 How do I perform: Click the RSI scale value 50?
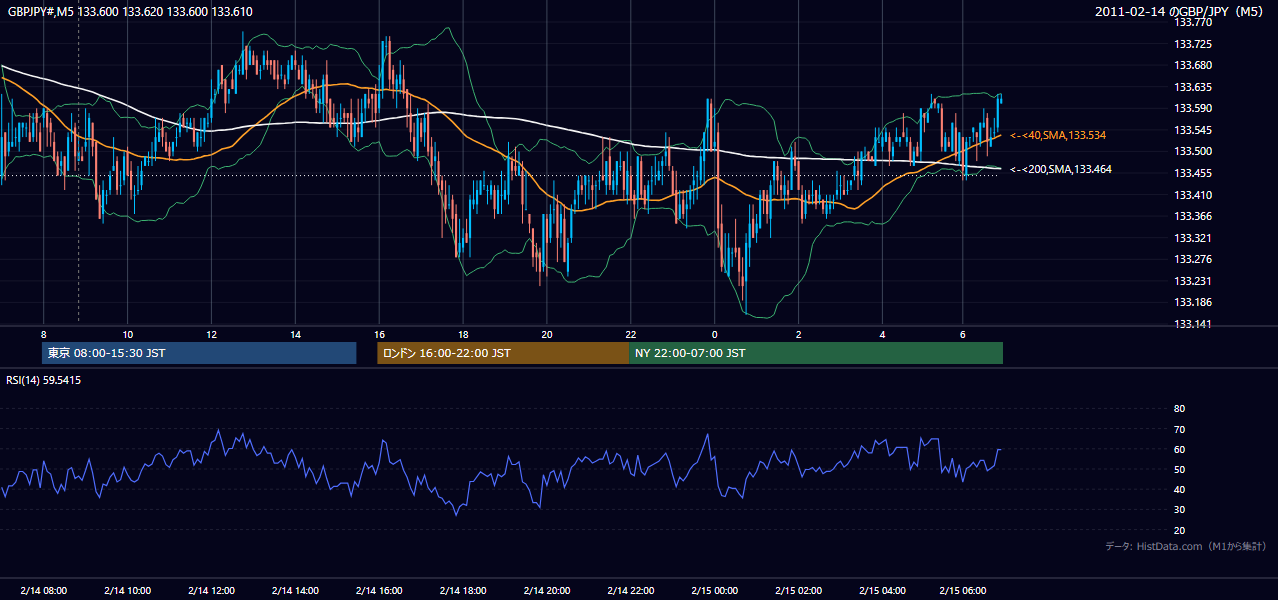click(x=1179, y=469)
